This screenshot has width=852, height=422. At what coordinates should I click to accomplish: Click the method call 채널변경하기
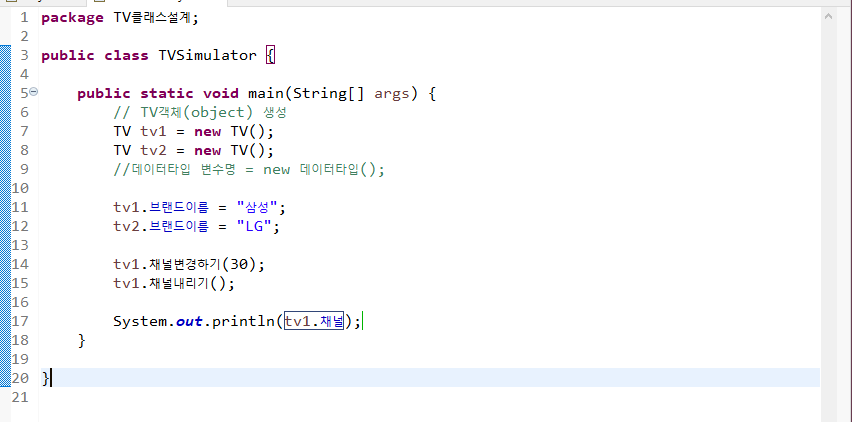coord(184,264)
